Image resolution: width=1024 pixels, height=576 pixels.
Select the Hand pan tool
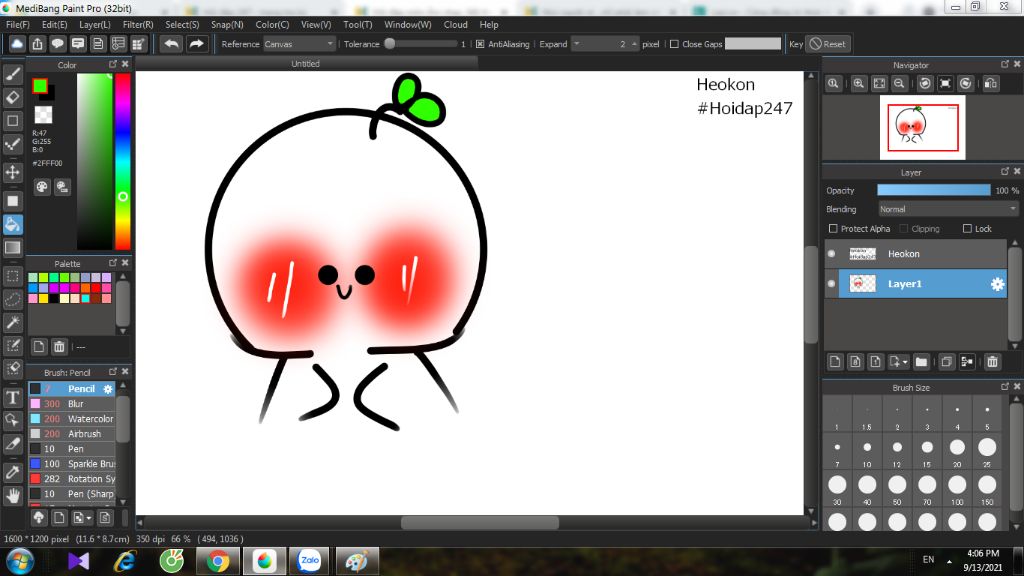pyautogui.click(x=12, y=496)
